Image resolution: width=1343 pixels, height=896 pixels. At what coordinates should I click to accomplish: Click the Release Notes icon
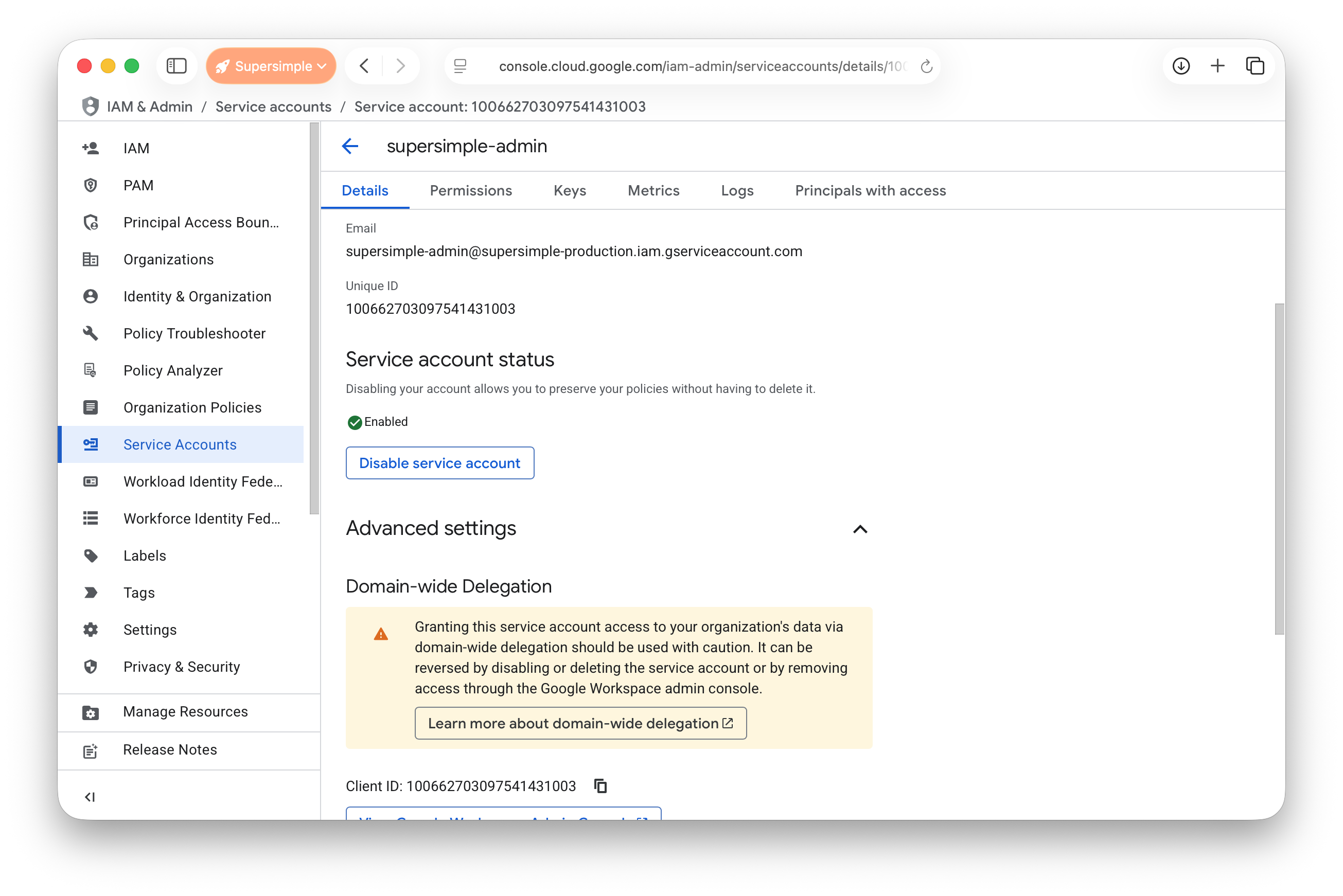(90, 750)
